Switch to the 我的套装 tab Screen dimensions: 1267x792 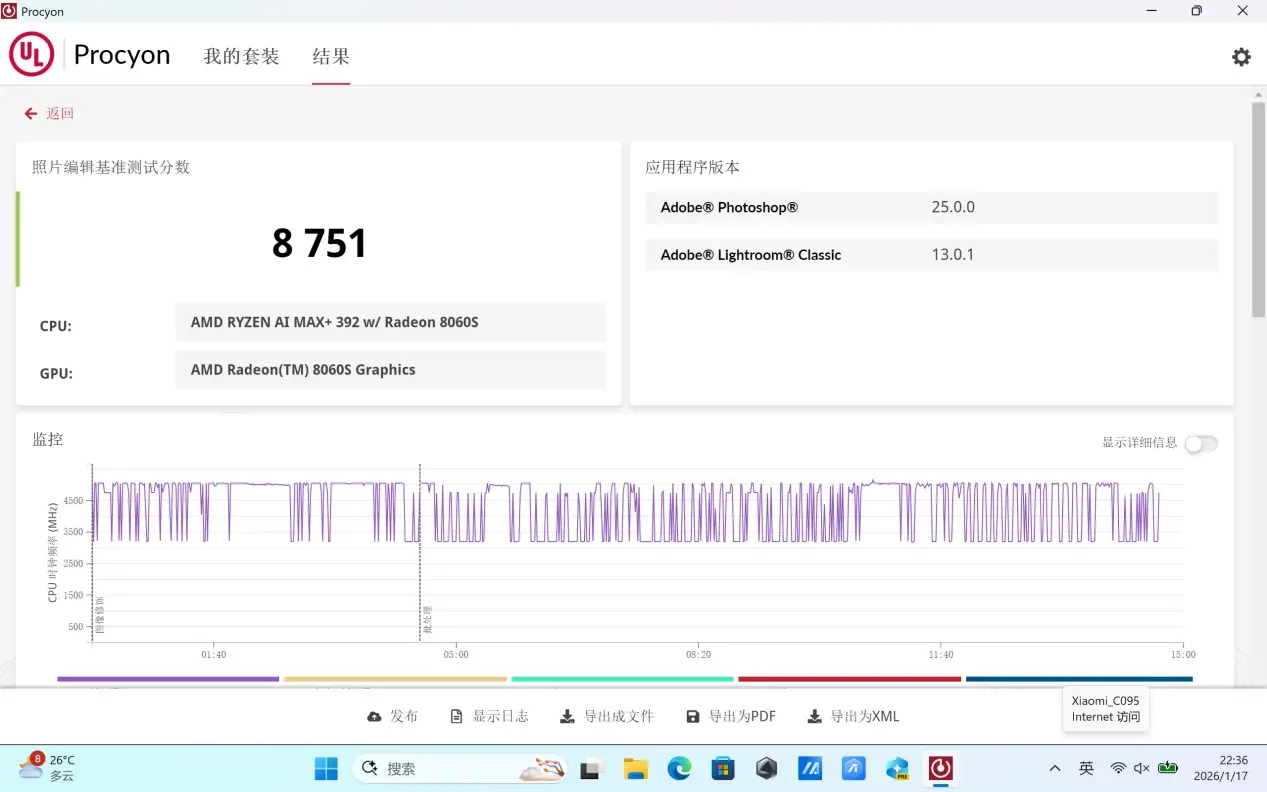coord(241,57)
